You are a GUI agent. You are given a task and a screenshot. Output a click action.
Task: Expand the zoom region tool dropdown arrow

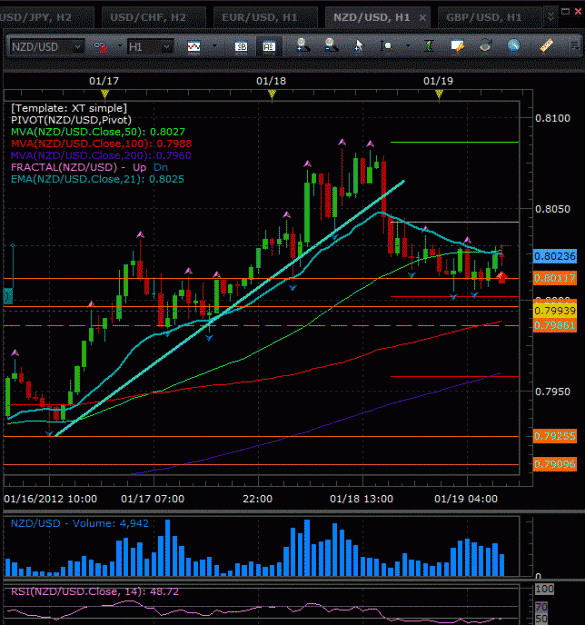[408, 46]
